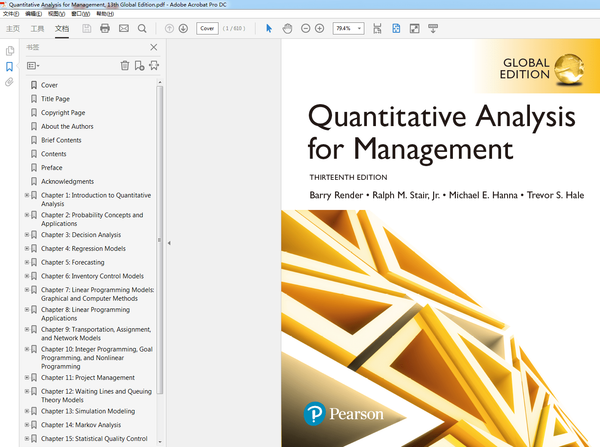
Task: Switch to the Tools tab
Action: point(37,29)
